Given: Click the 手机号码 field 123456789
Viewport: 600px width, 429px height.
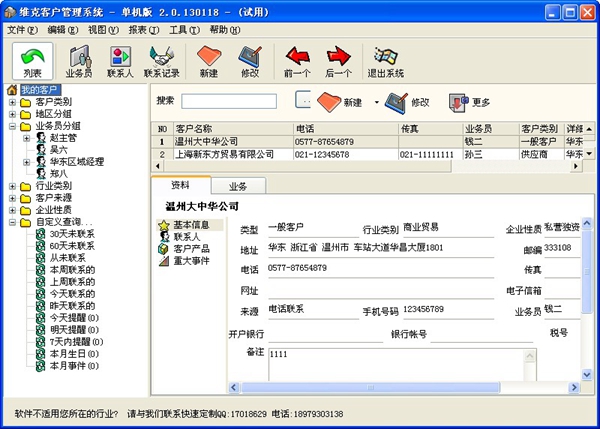Looking at the screenshot, I should coord(448,309).
